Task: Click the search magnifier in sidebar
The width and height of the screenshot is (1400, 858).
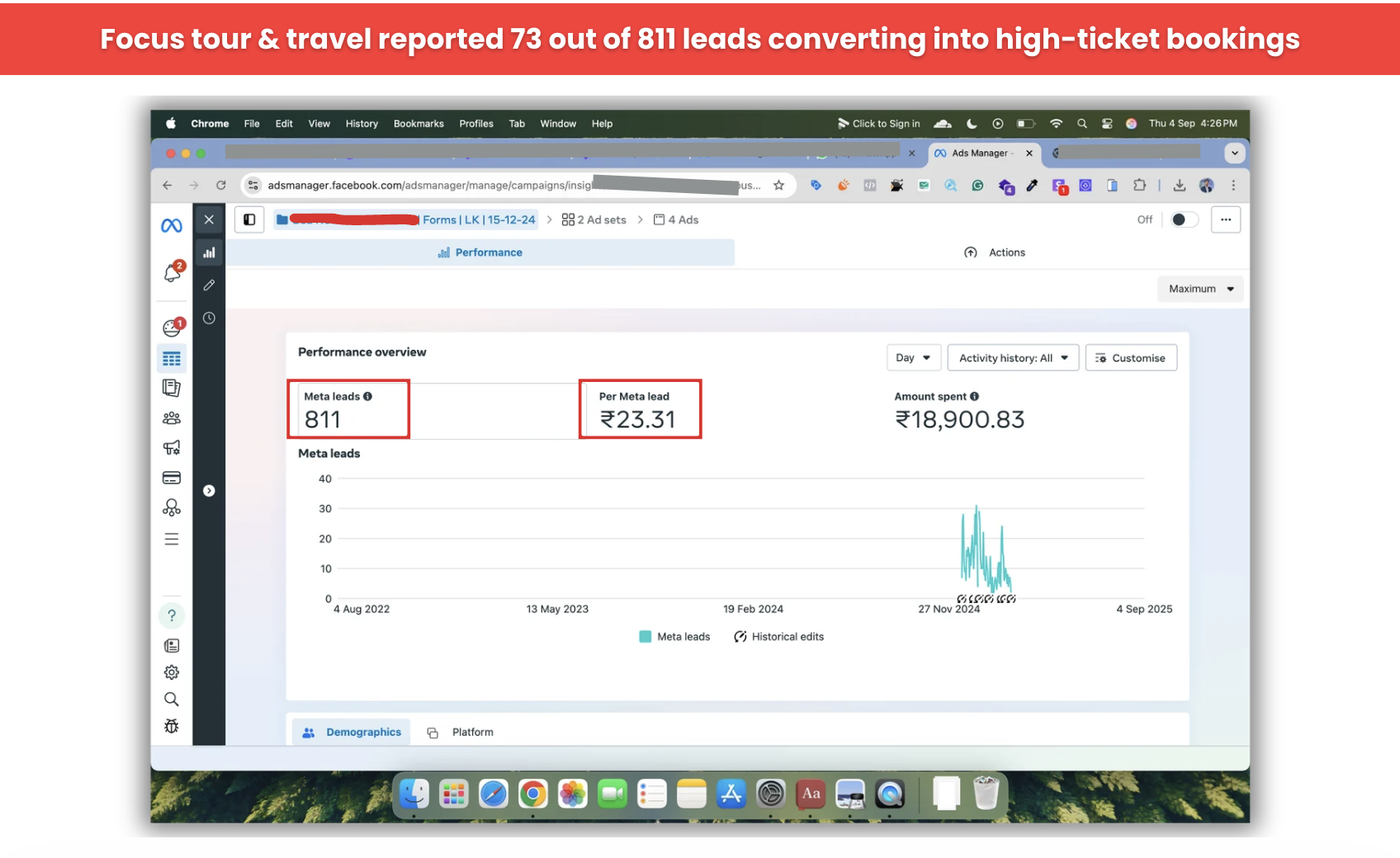Action: (172, 700)
